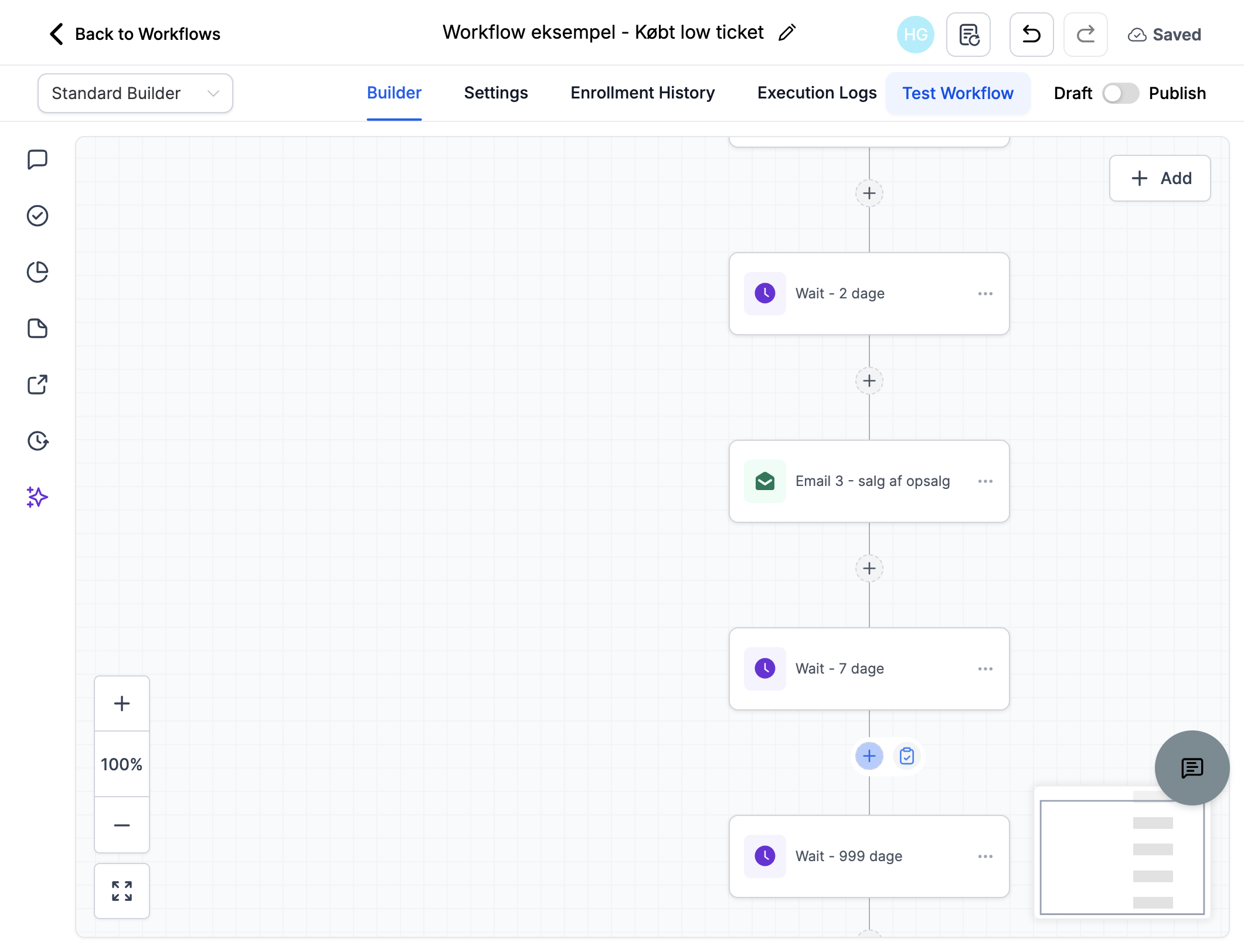Image resolution: width=1244 pixels, height=952 pixels.
Task: Open options menu for Email 3 step
Action: pyautogui.click(x=985, y=481)
